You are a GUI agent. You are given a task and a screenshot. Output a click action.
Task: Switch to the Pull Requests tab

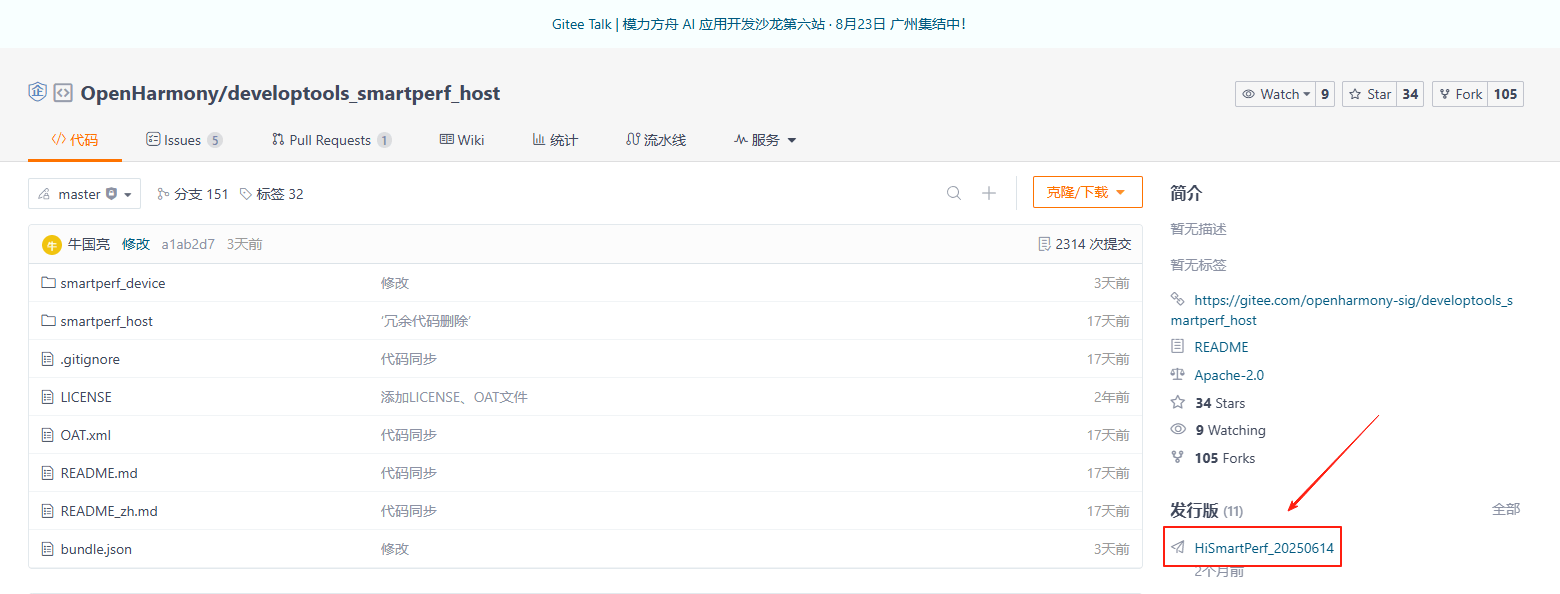tap(331, 140)
